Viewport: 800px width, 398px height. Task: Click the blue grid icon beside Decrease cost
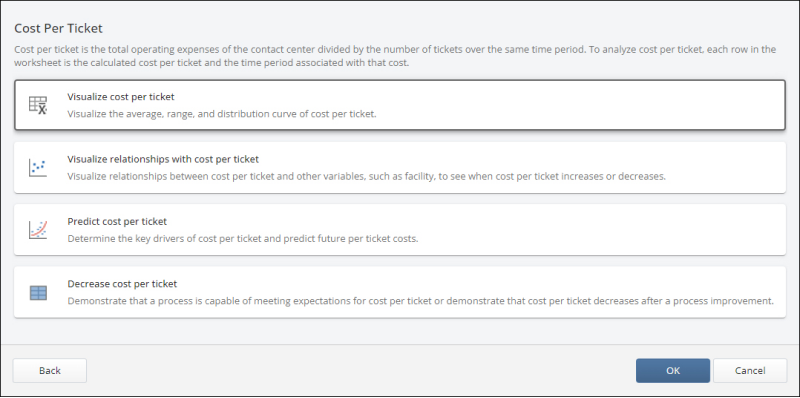click(38, 293)
